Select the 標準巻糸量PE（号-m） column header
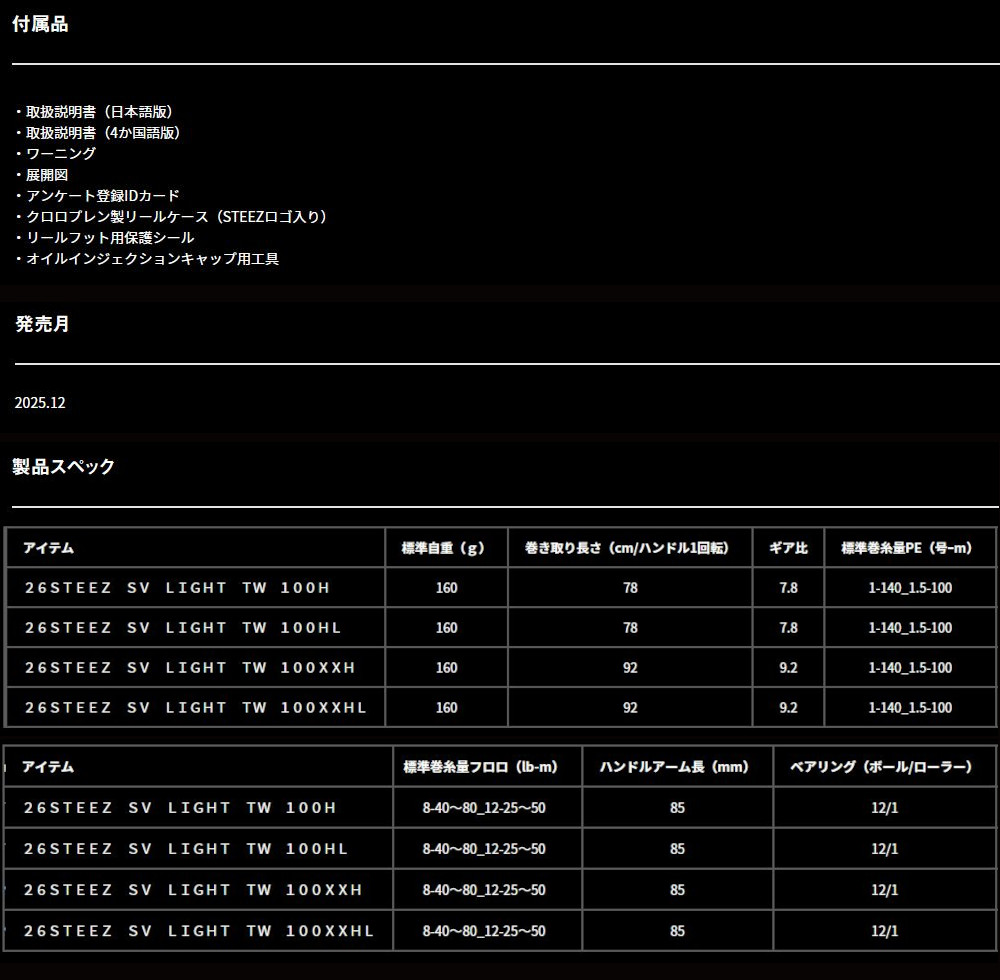The height and width of the screenshot is (980, 1000). [x=906, y=548]
